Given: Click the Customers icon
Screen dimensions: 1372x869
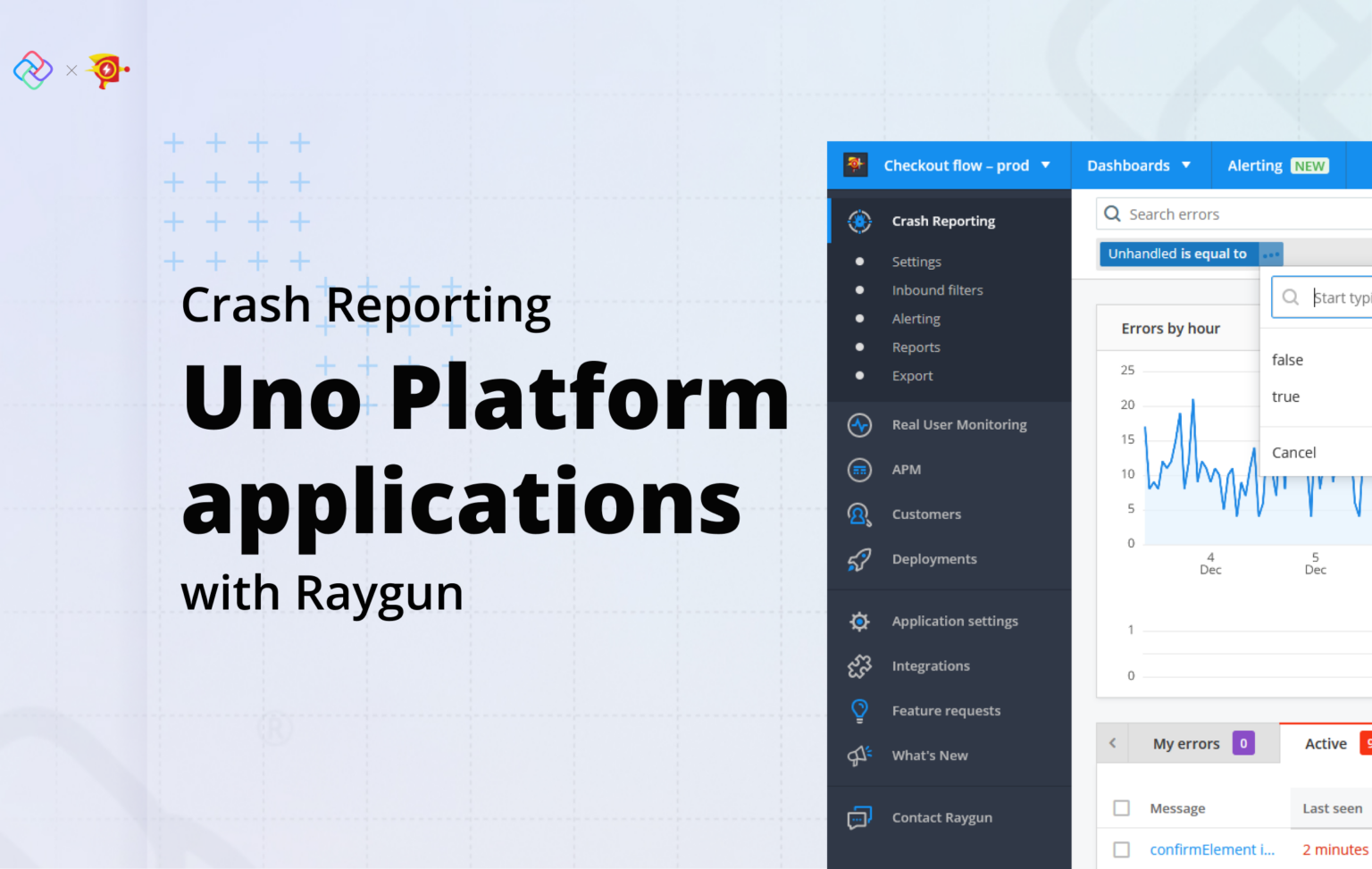Looking at the screenshot, I should pos(858,514).
